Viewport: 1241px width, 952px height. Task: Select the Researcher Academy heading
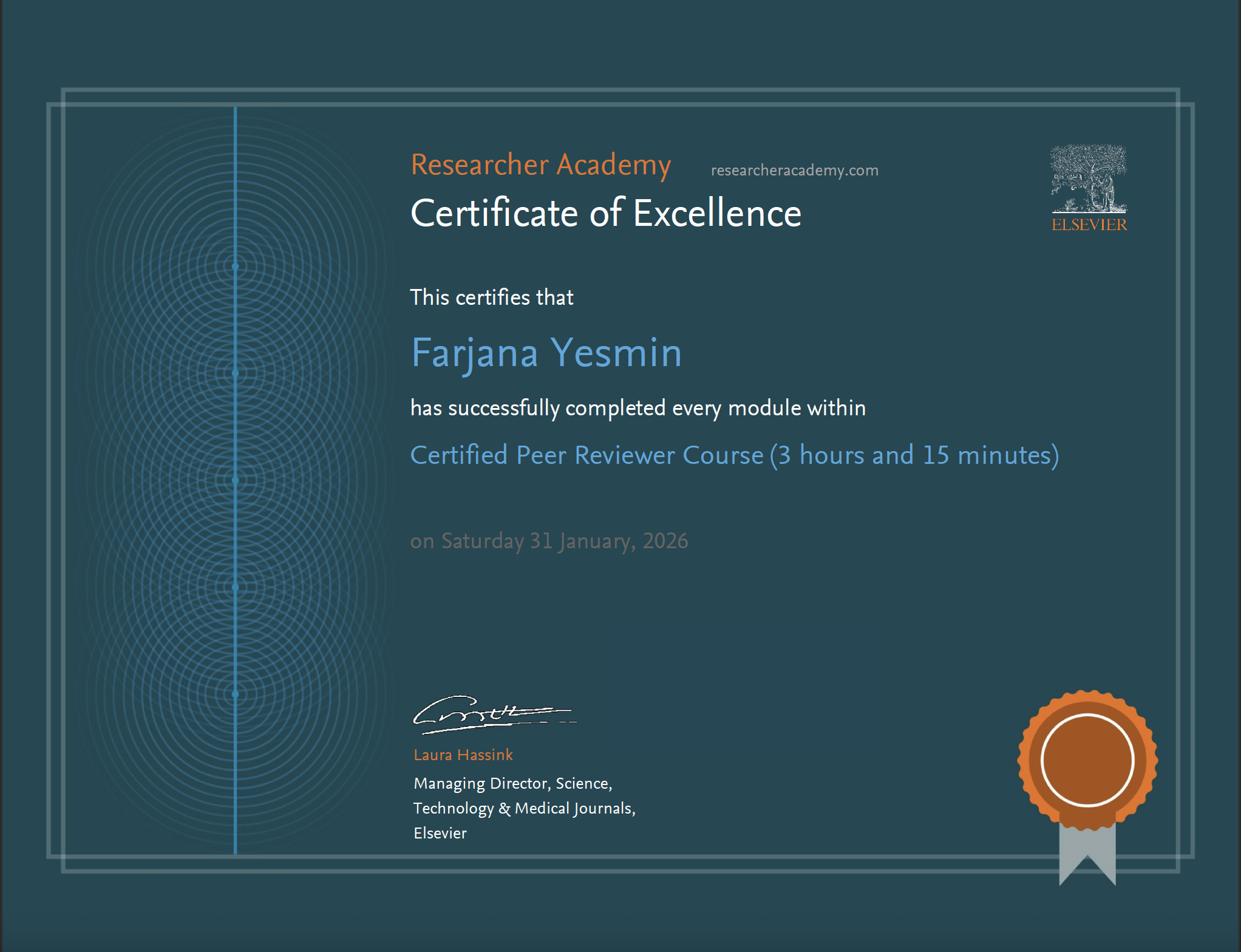pyautogui.click(x=540, y=164)
